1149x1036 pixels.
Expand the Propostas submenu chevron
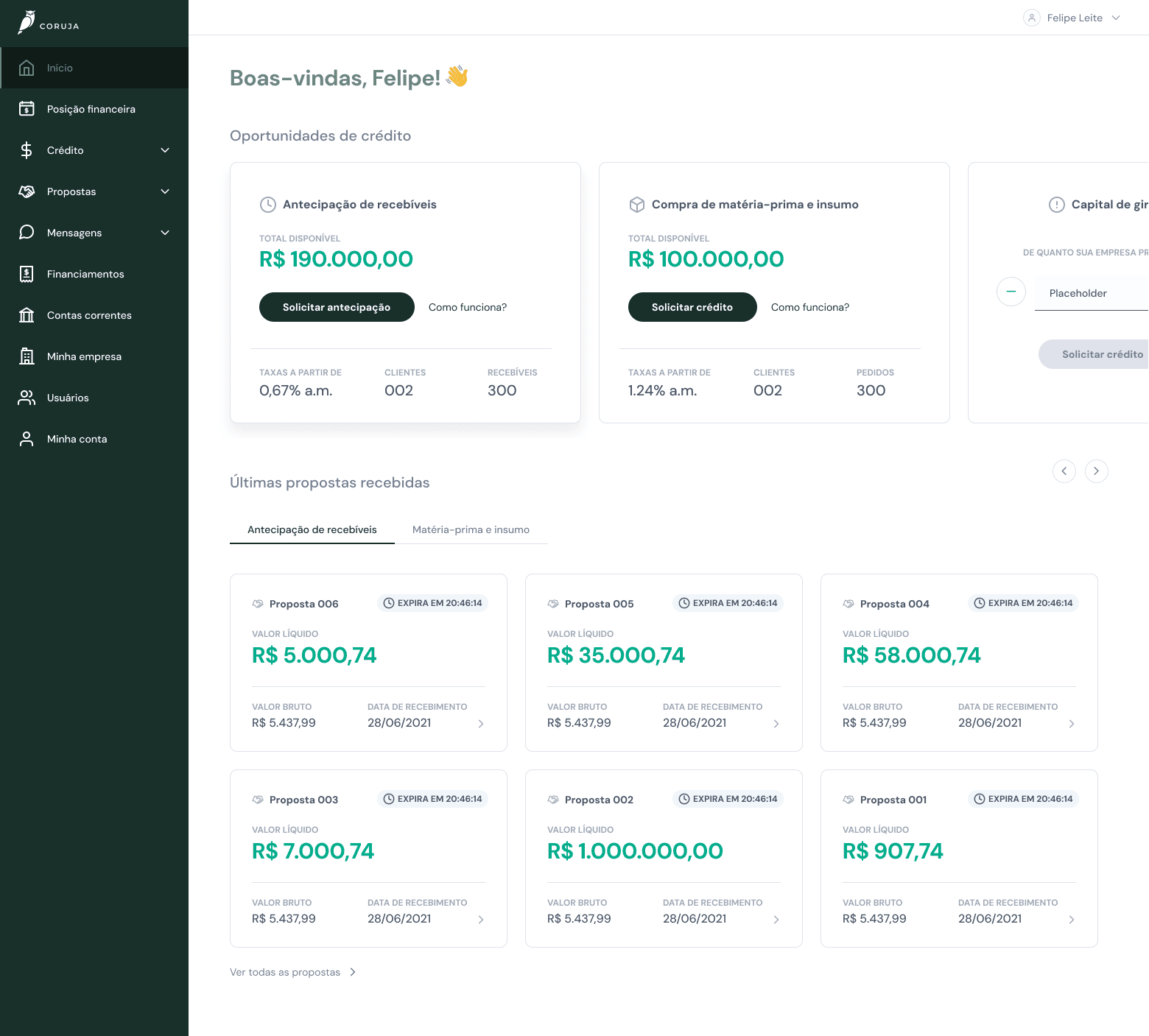coord(165,191)
